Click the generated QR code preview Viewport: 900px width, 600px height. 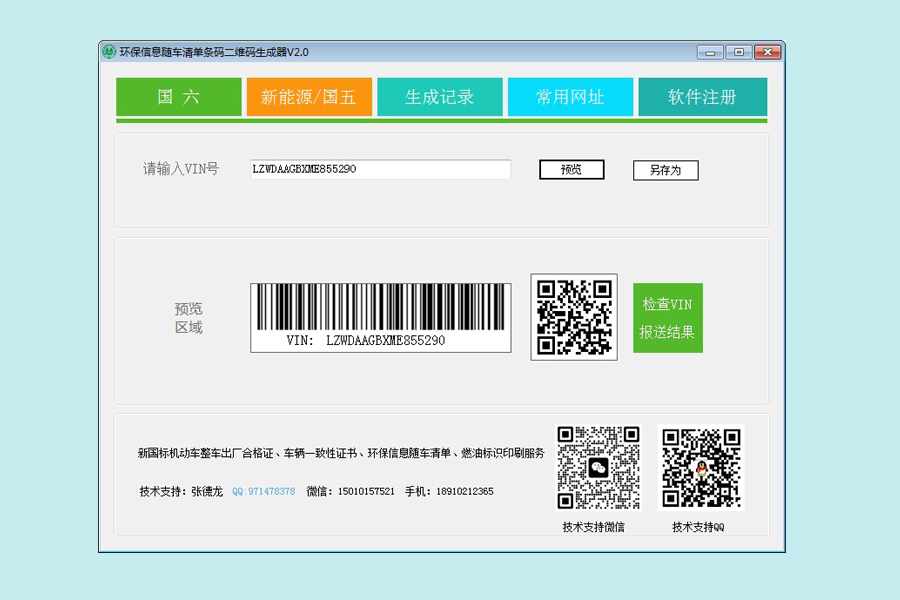pos(574,317)
